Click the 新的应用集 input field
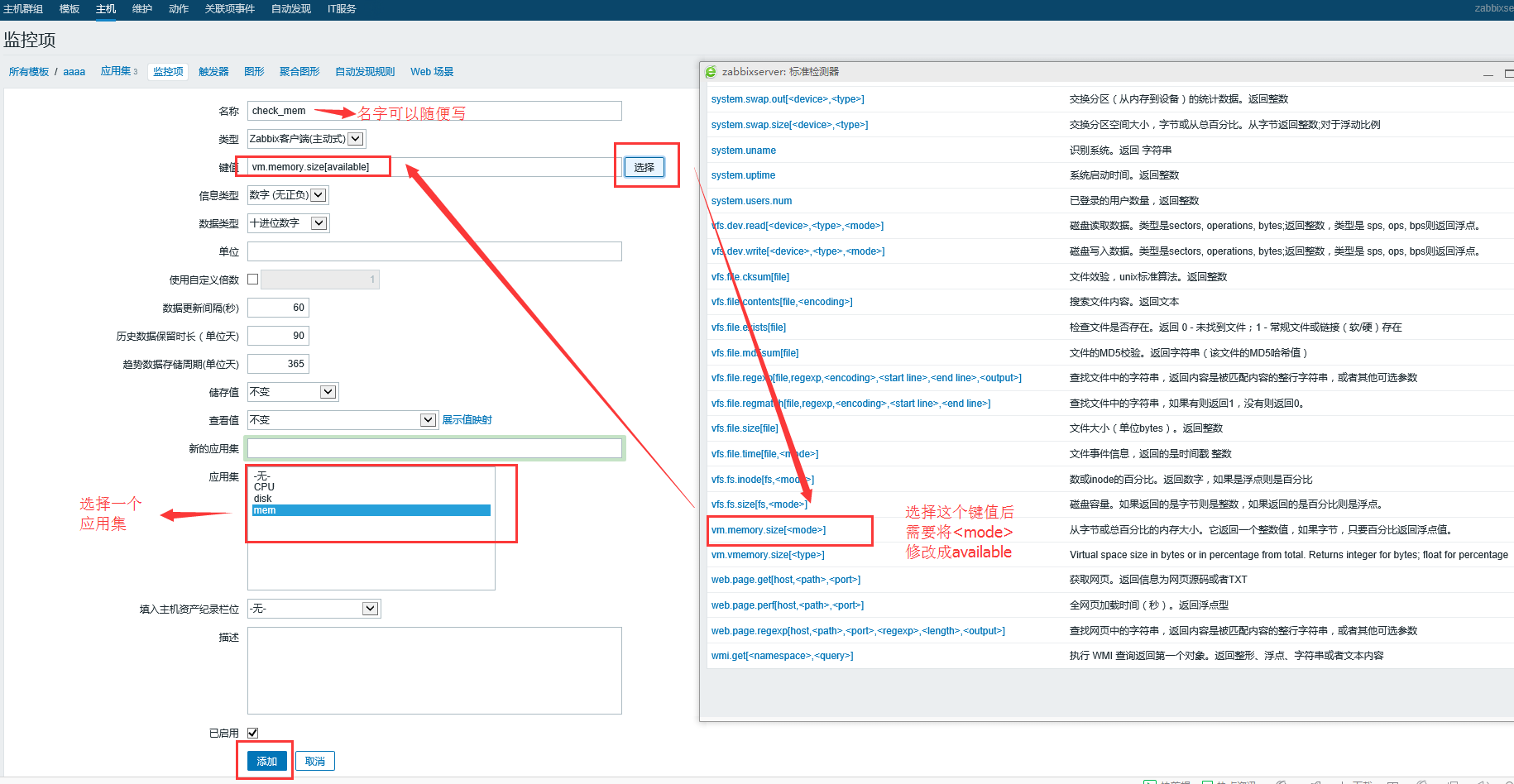This screenshot has height=784, width=1514. click(434, 448)
